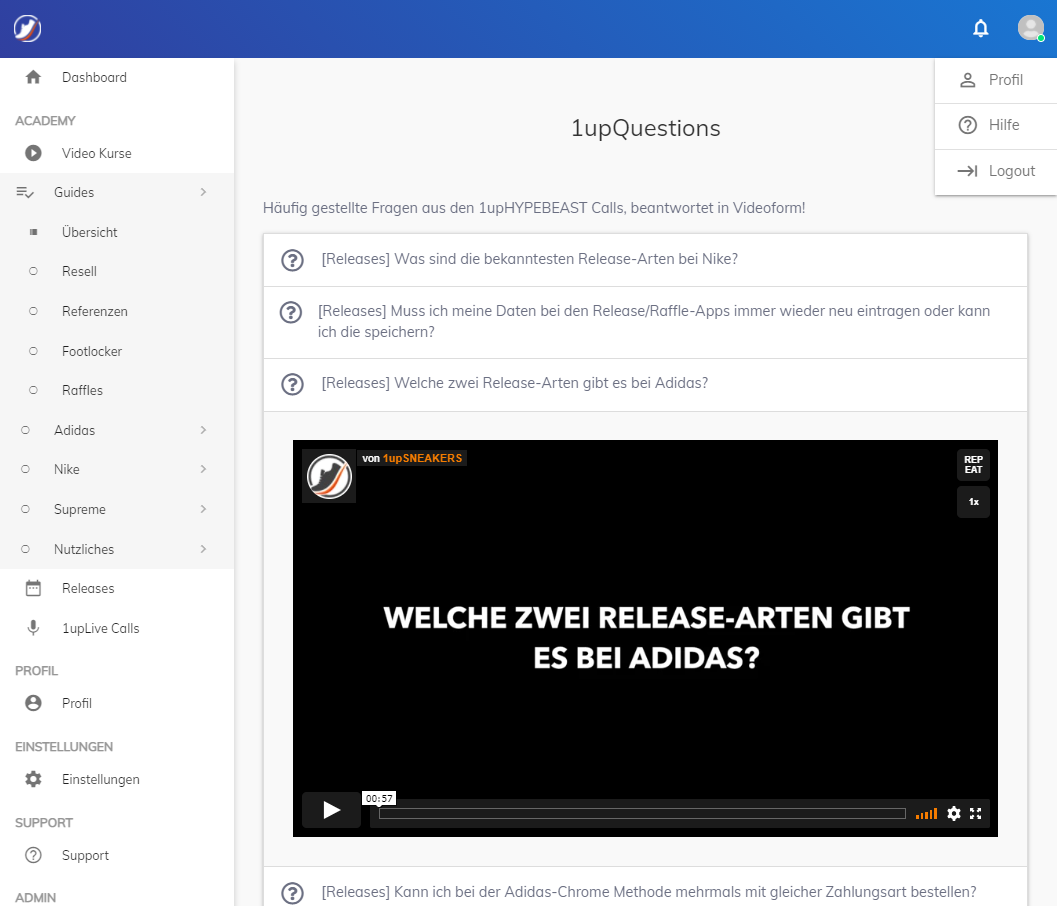Collapse the Guides section chevron
1057x906 pixels.
(x=203, y=193)
